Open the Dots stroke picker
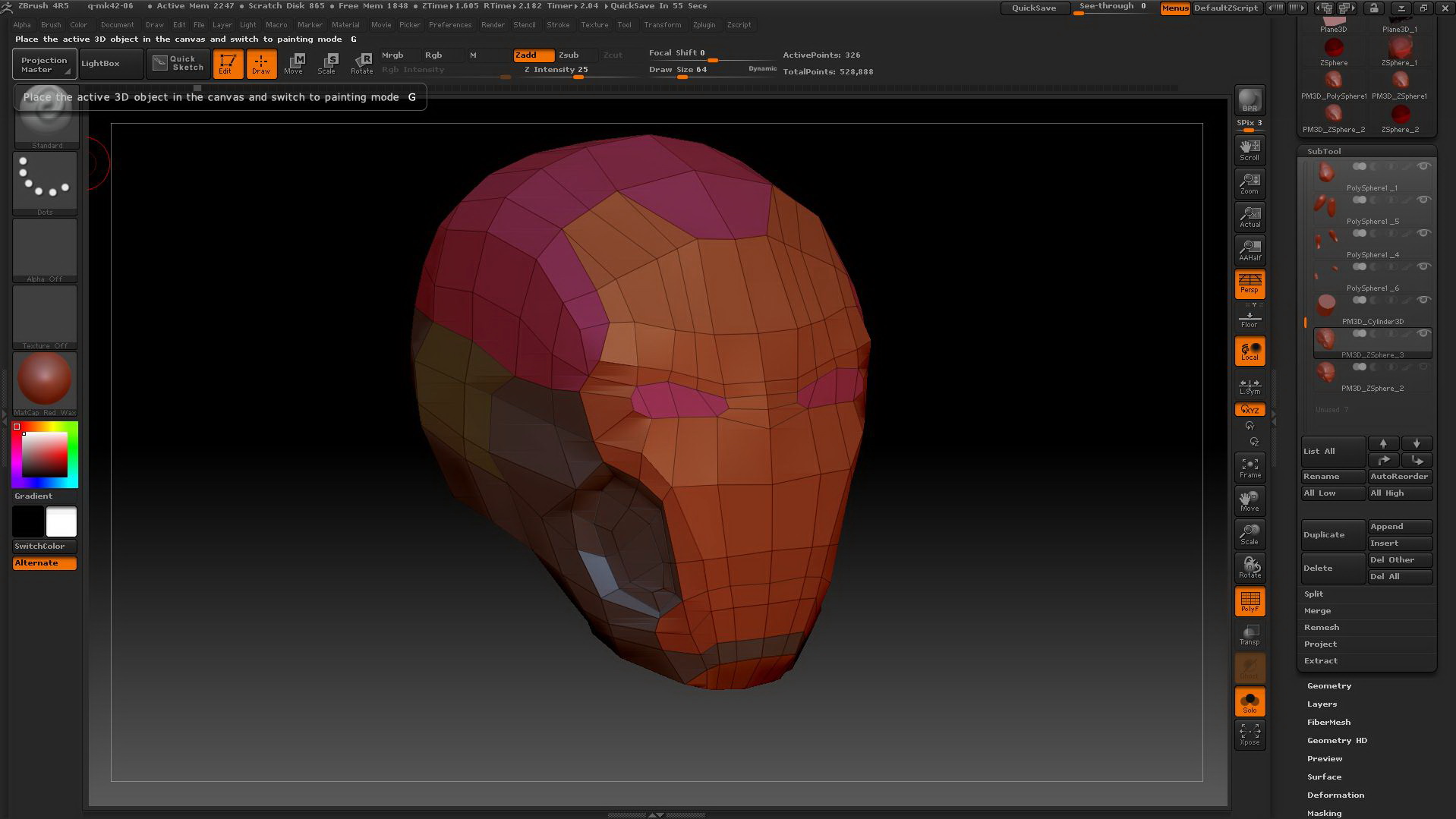Viewport: 1456px width, 819px height. pos(45,184)
